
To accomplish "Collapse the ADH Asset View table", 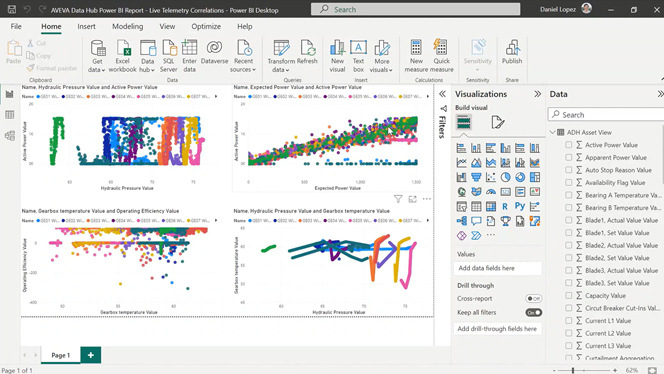I will (553, 132).
